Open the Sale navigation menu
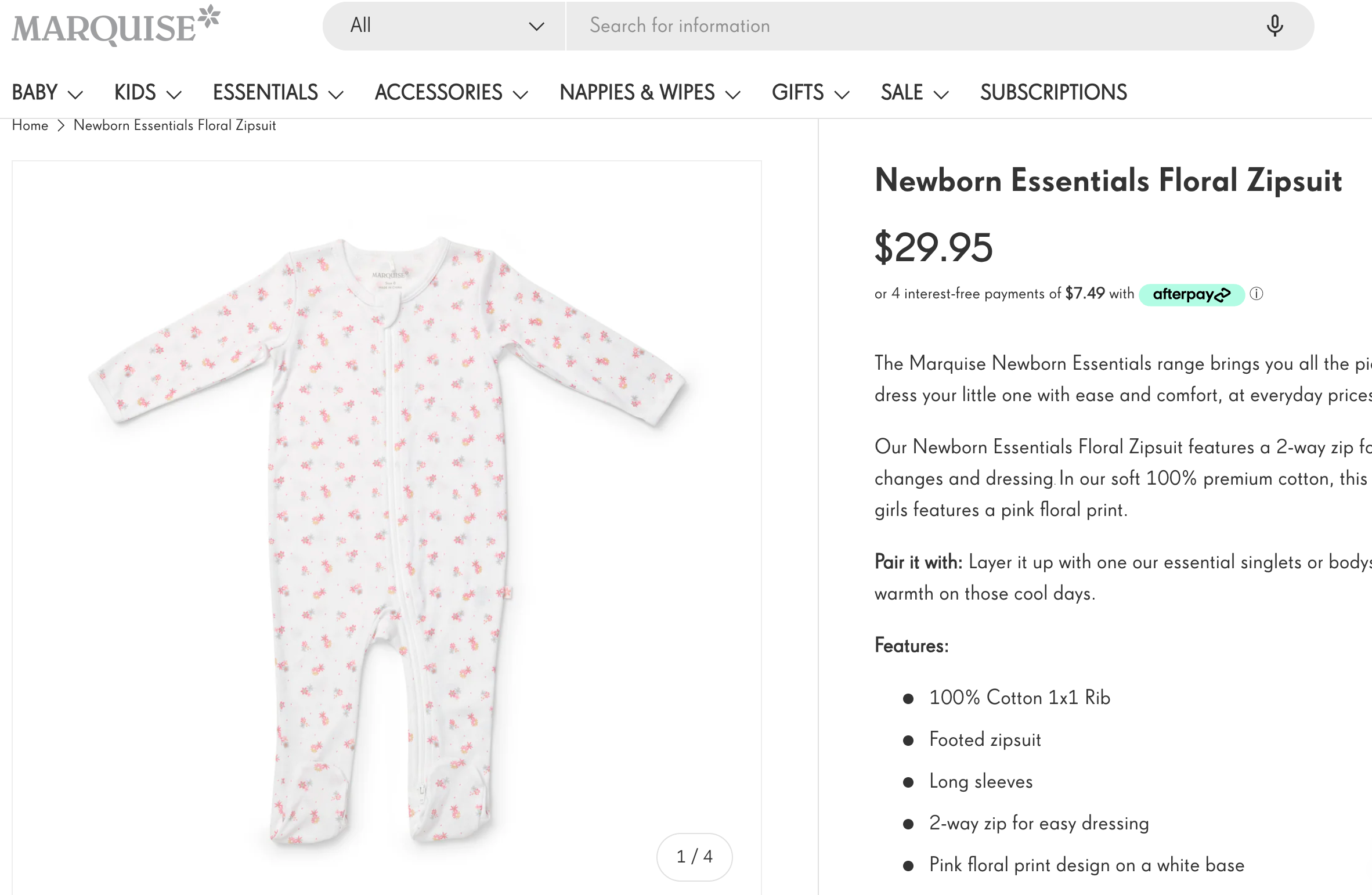The image size is (1372, 895). click(914, 93)
